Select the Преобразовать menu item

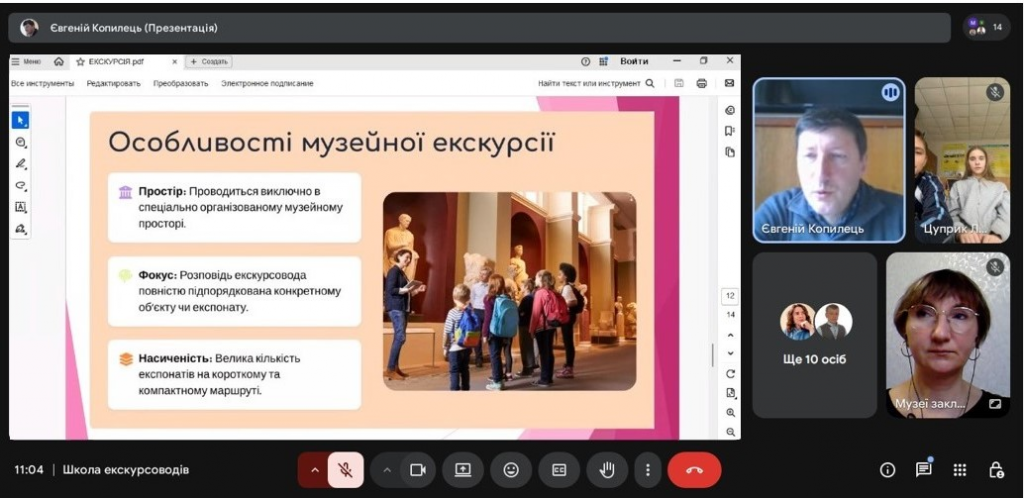(x=180, y=84)
